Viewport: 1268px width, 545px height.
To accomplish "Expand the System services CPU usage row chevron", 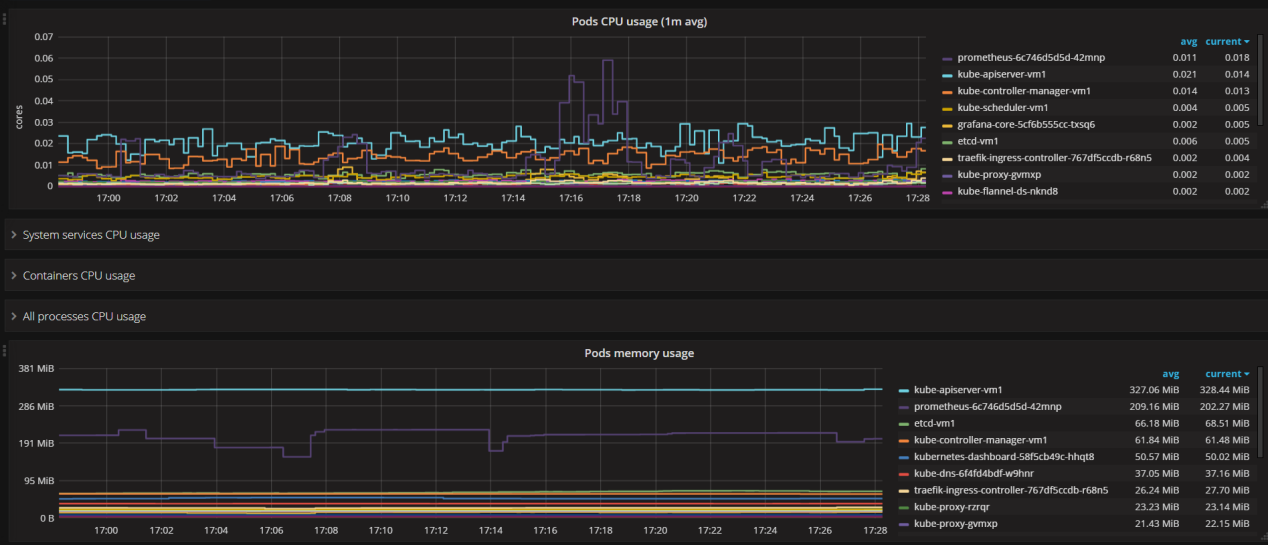I will tap(13, 235).
